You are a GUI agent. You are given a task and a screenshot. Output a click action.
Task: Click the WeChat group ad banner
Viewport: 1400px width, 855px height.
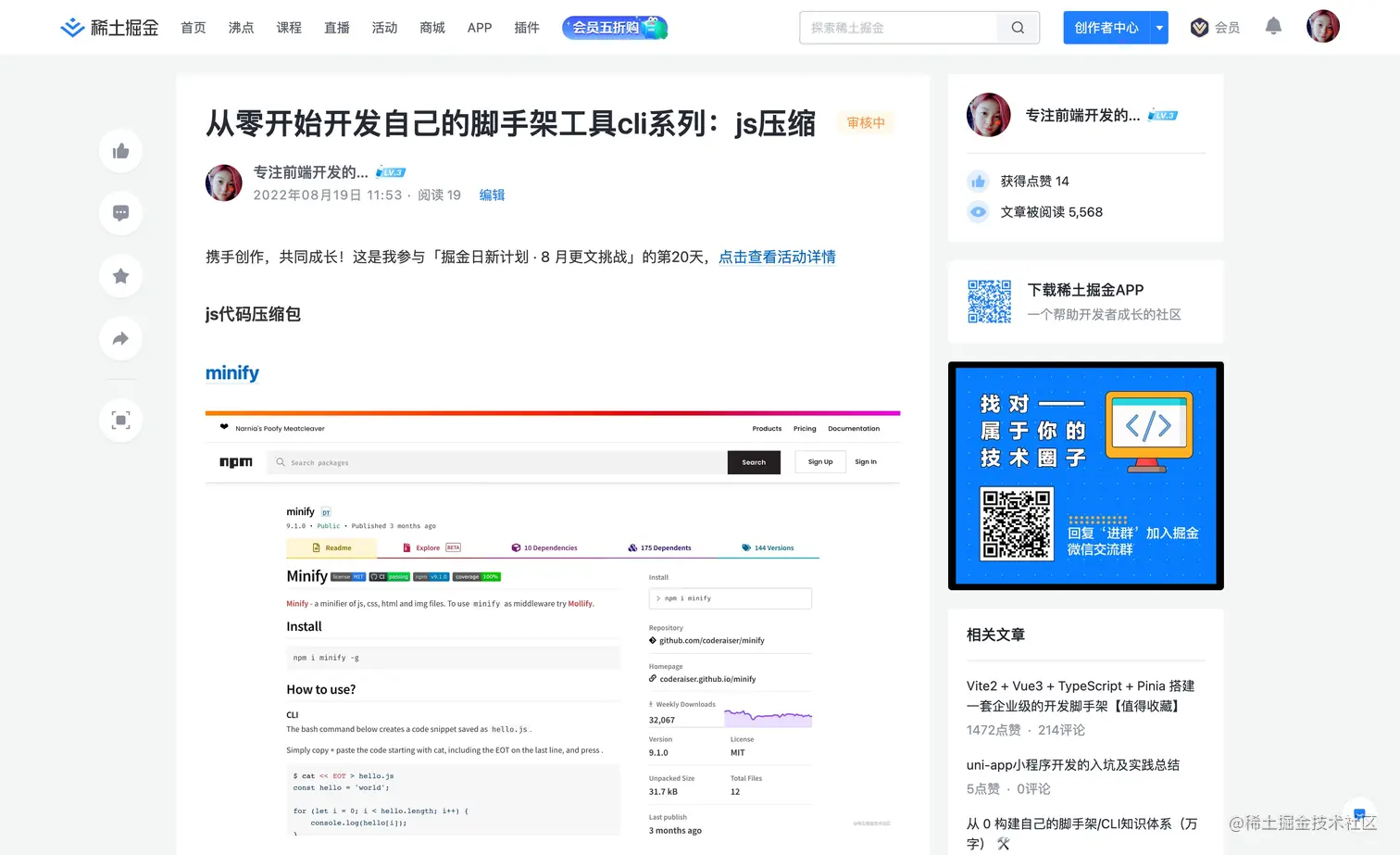click(1086, 475)
